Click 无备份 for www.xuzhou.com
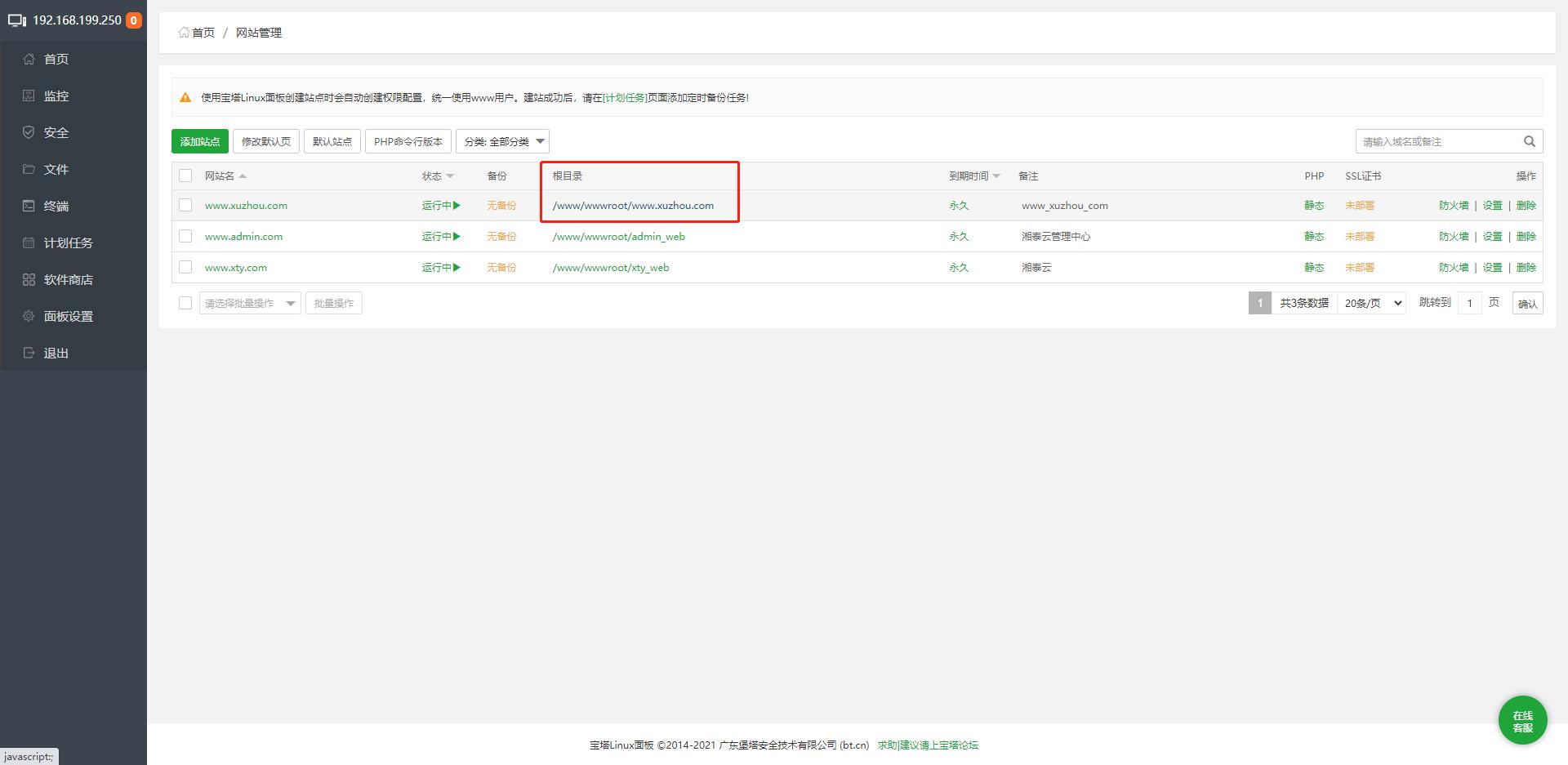Screen dimensions: 1568x765 (501, 206)
